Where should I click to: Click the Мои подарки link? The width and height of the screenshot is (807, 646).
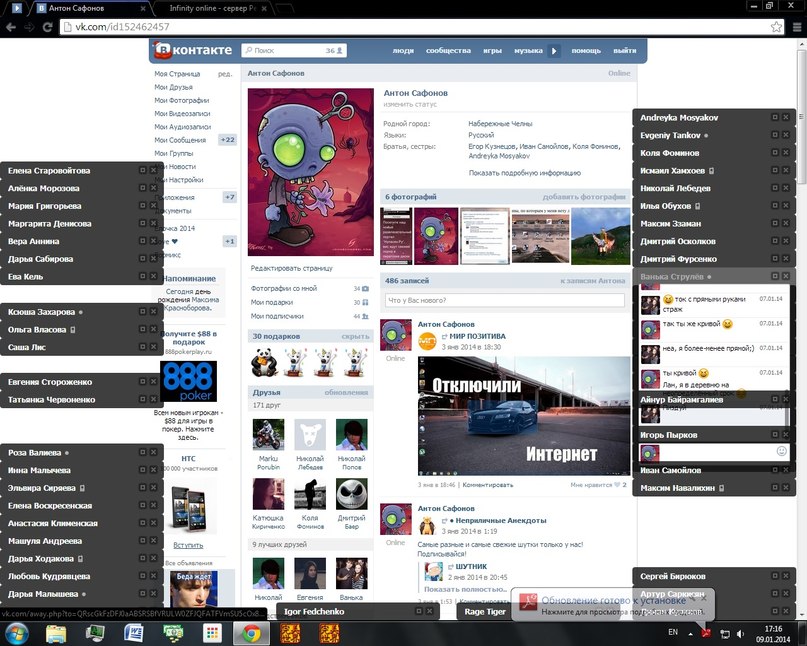point(272,302)
